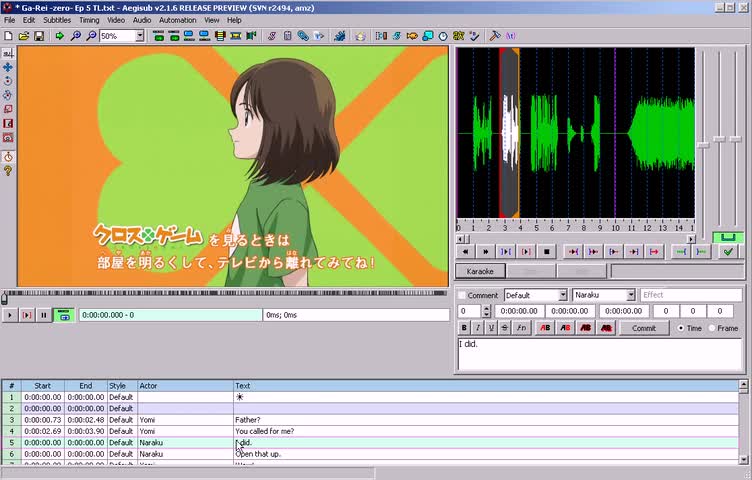
Task: Click the audio horizontal scrollbar
Action: tap(576, 238)
